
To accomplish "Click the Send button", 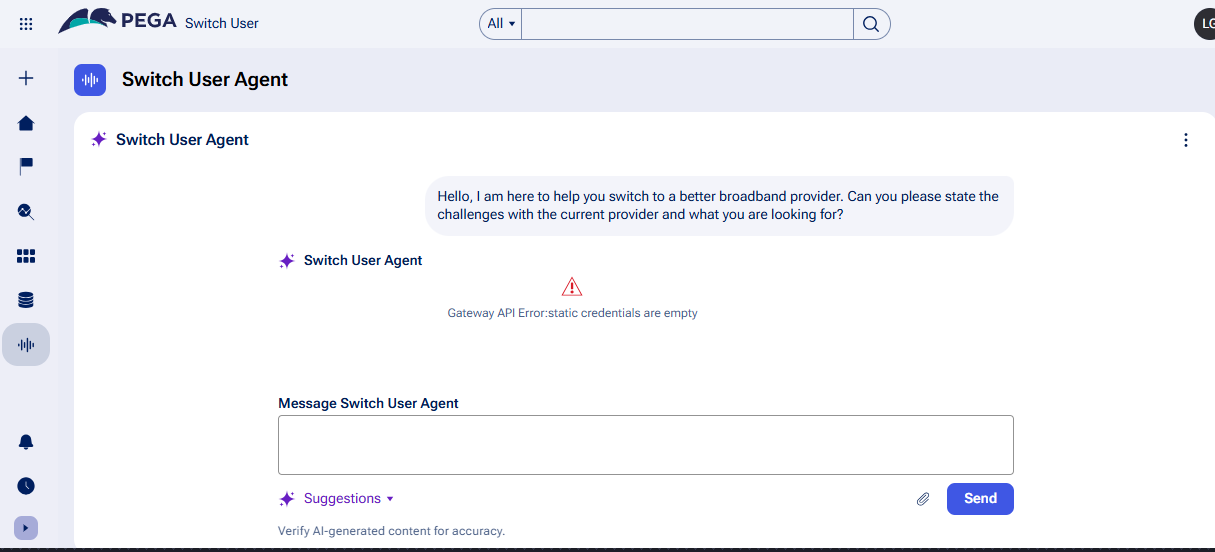I will pos(980,499).
